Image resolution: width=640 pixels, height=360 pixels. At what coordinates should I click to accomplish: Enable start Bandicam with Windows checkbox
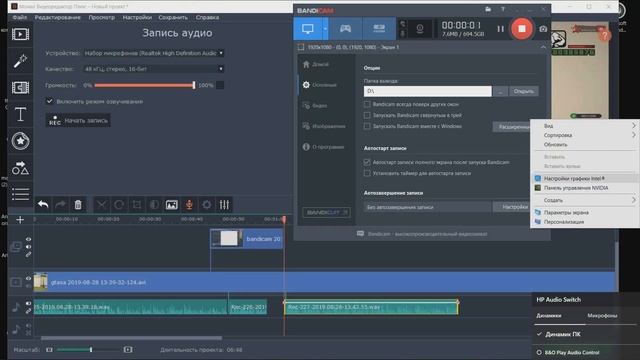(367, 127)
